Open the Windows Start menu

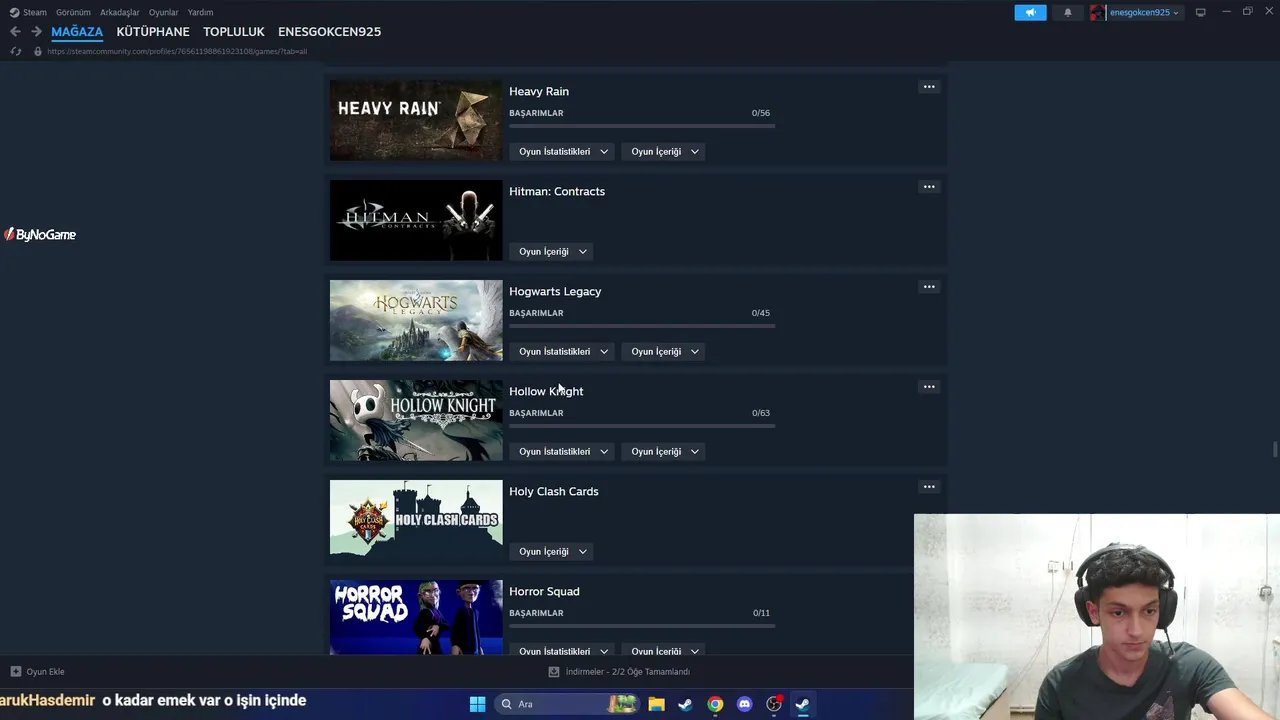pyautogui.click(x=477, y=704)
